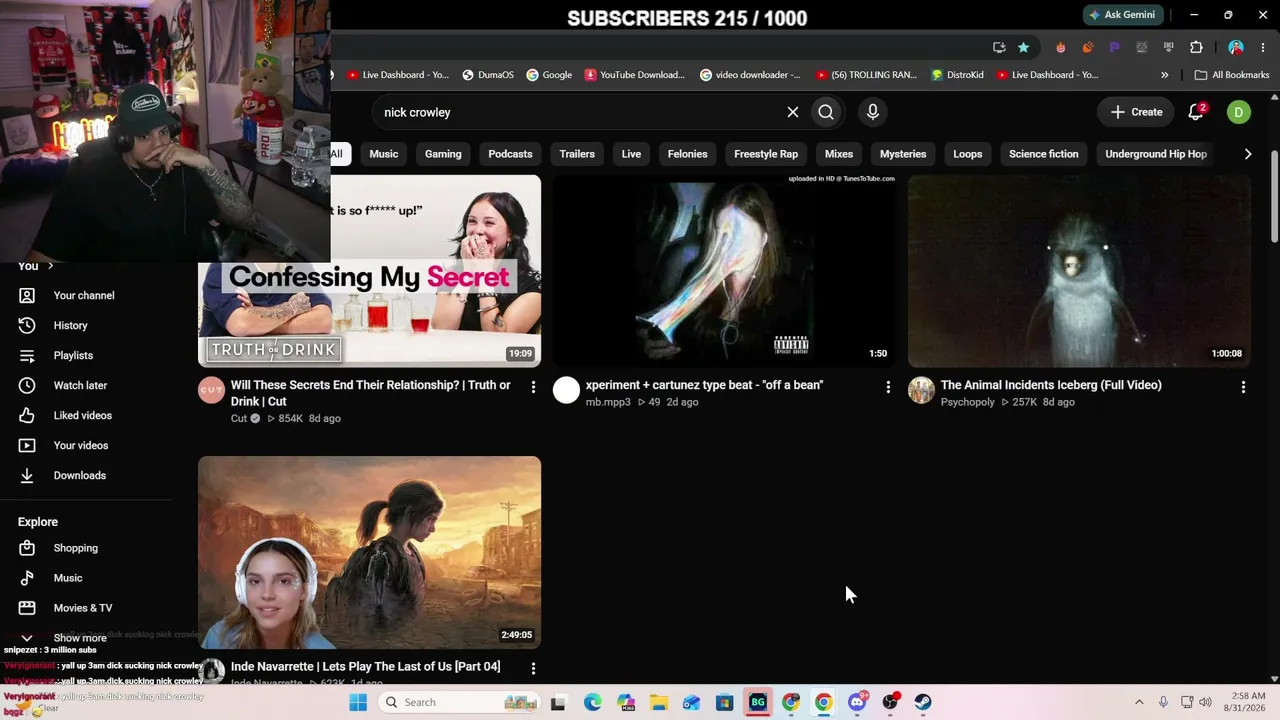The height and width of the screenshot is (720, 1280).
Task: Click the taskbar clock showing 2:58 AM
Action: 1248,702
